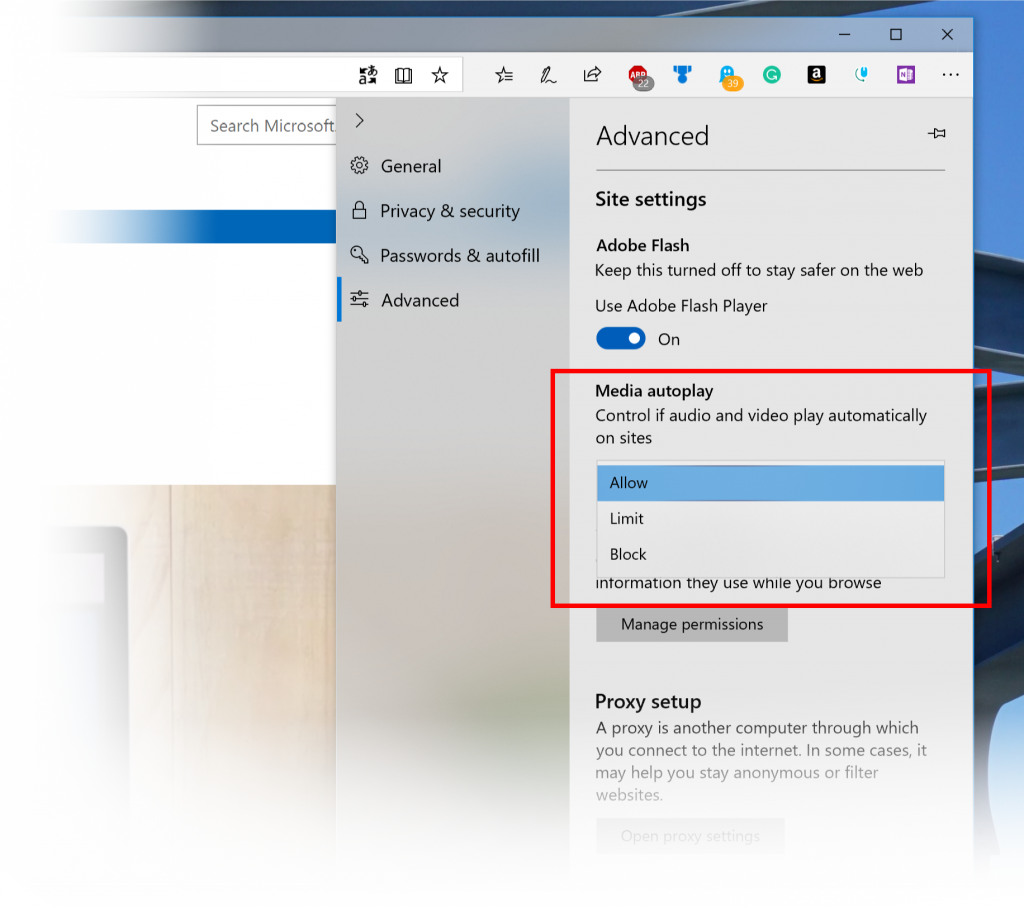Open the Adblock Plus extension icon
This screenshot has height=907, width=1024.
(x=639, y=74)
